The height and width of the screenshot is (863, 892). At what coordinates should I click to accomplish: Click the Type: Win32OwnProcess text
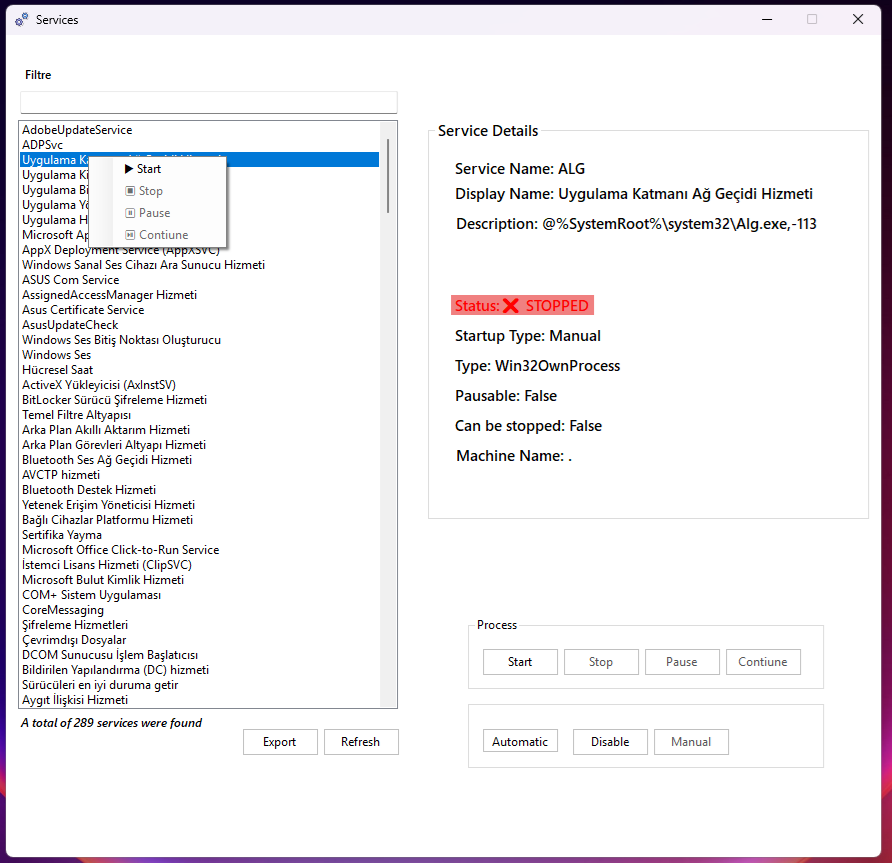[537, 366]
